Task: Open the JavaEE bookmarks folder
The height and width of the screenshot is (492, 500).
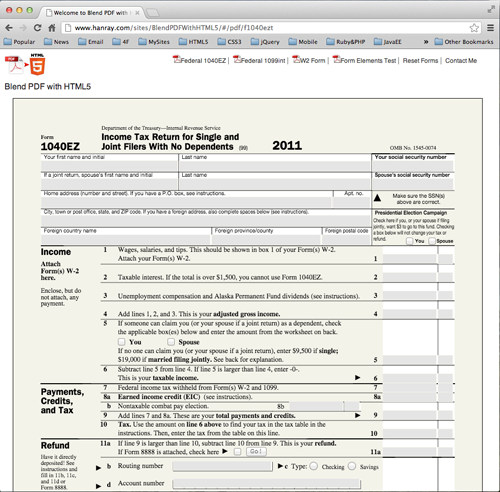Action: (388, 42)
